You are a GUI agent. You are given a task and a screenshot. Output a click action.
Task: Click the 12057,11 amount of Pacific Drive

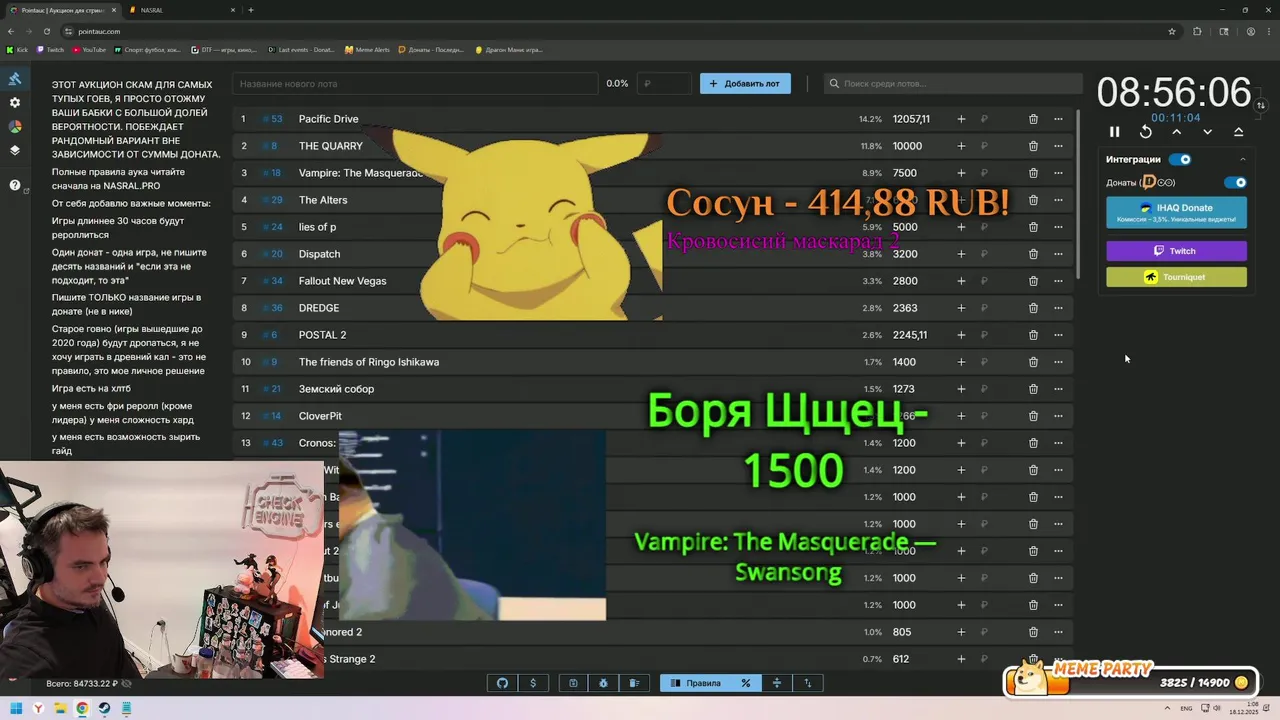pos(911,119)
